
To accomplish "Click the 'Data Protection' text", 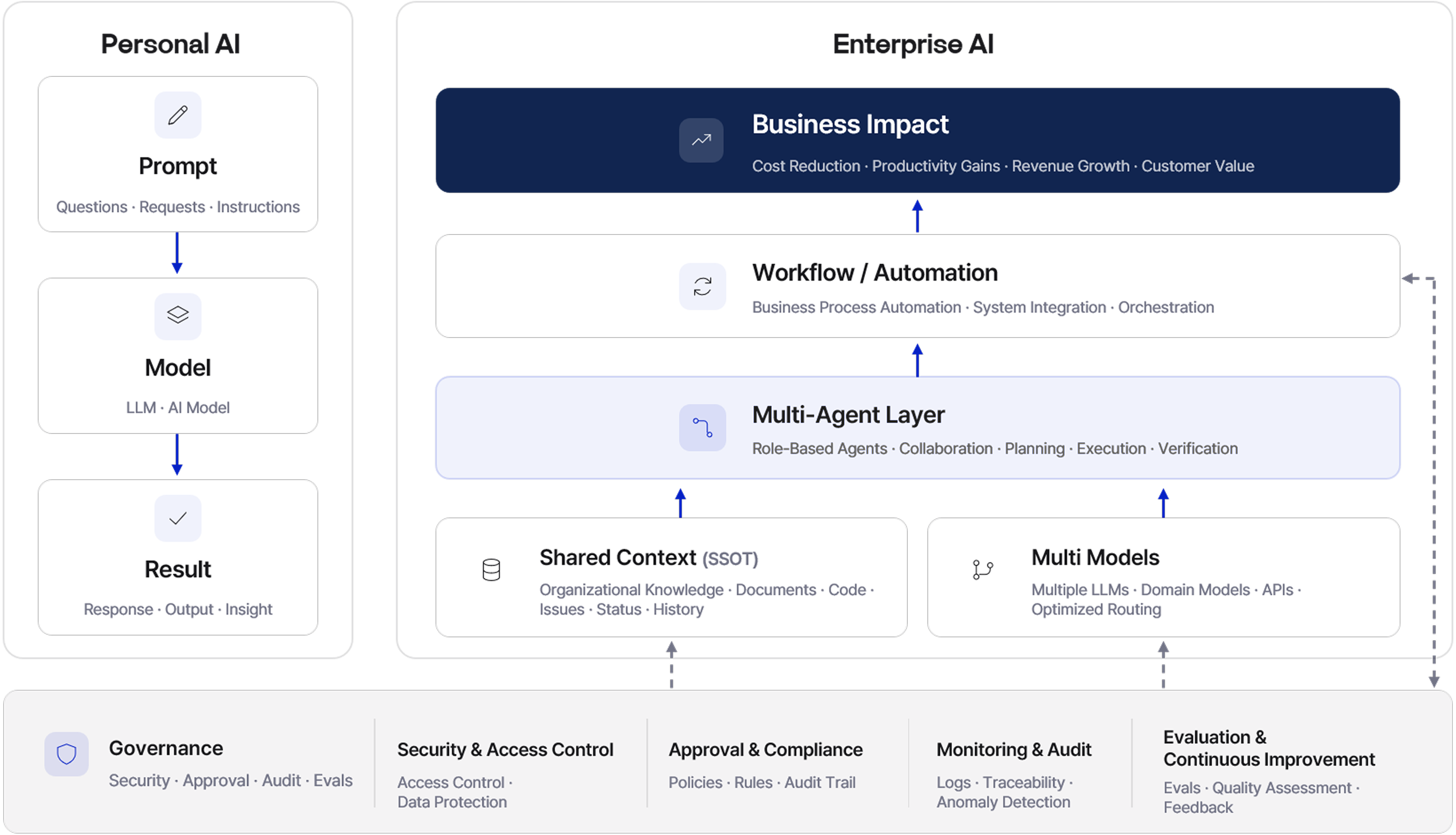I will pos(452,802).
